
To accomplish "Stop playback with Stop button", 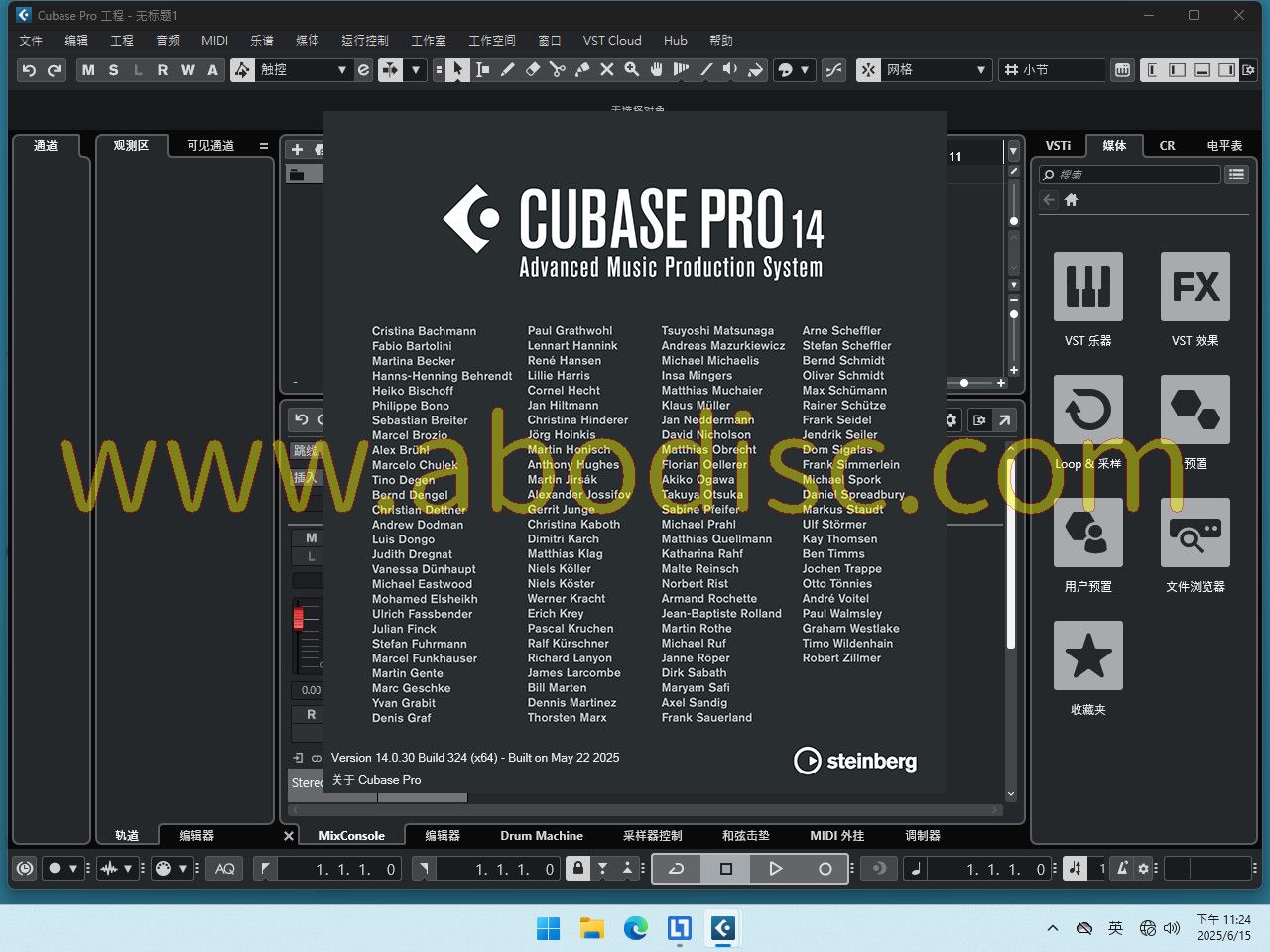I will coord(725,869).
